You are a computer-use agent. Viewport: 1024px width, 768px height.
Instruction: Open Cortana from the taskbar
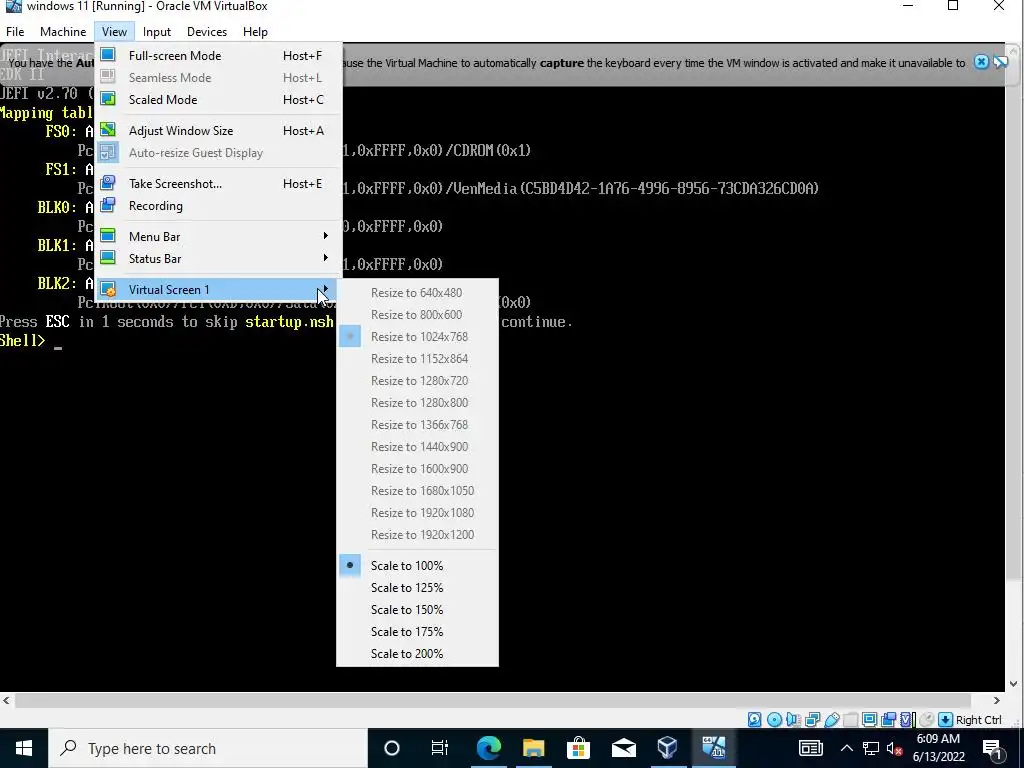(x=392, y=748)
